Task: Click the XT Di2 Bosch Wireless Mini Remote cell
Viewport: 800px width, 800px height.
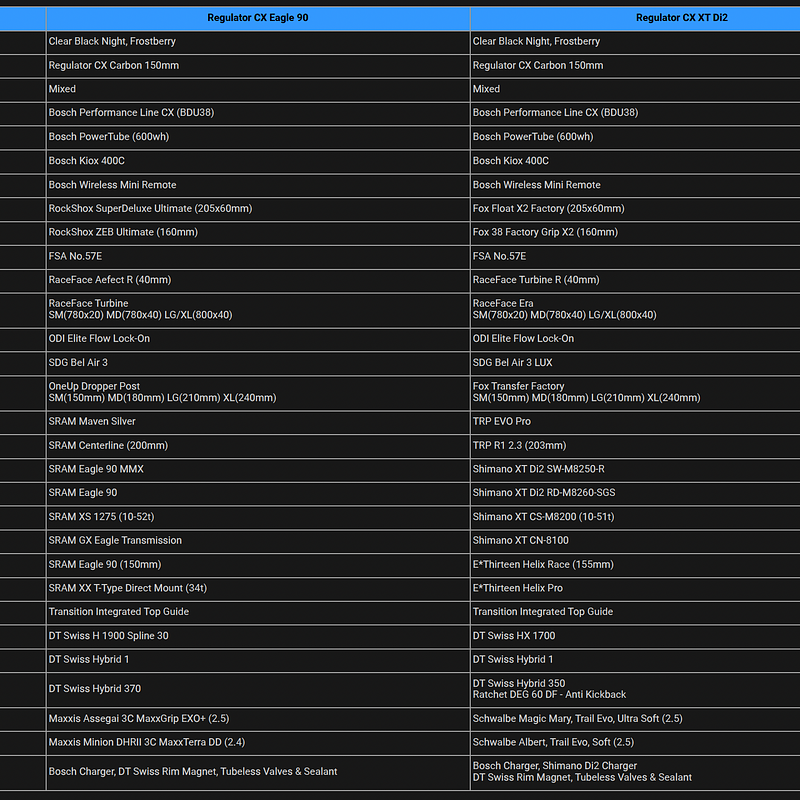Action: pos(635,185)
